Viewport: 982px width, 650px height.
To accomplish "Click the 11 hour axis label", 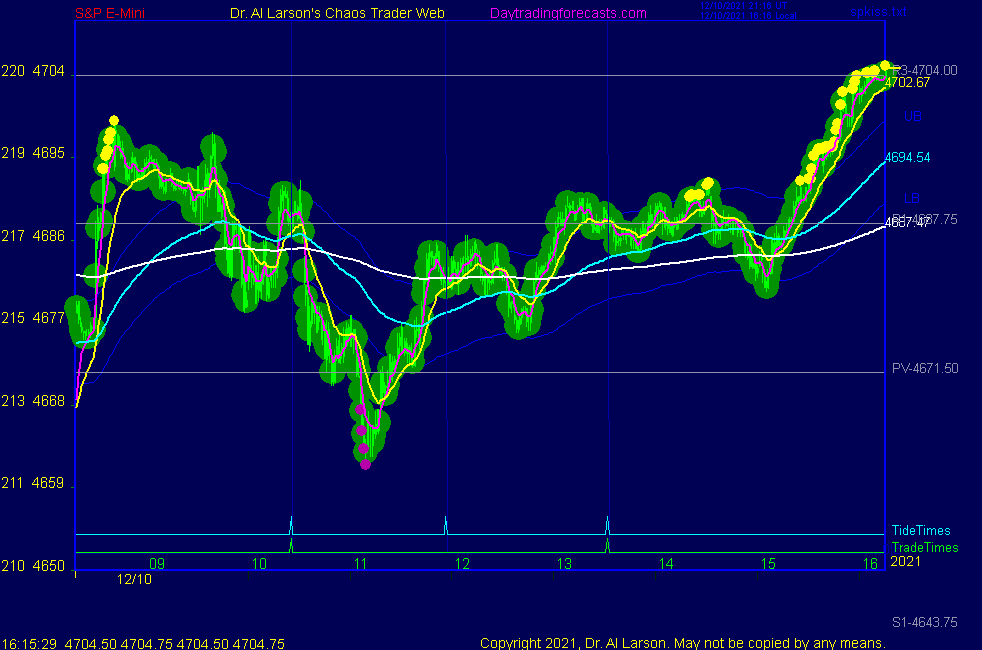I will (x=361, y=564).
